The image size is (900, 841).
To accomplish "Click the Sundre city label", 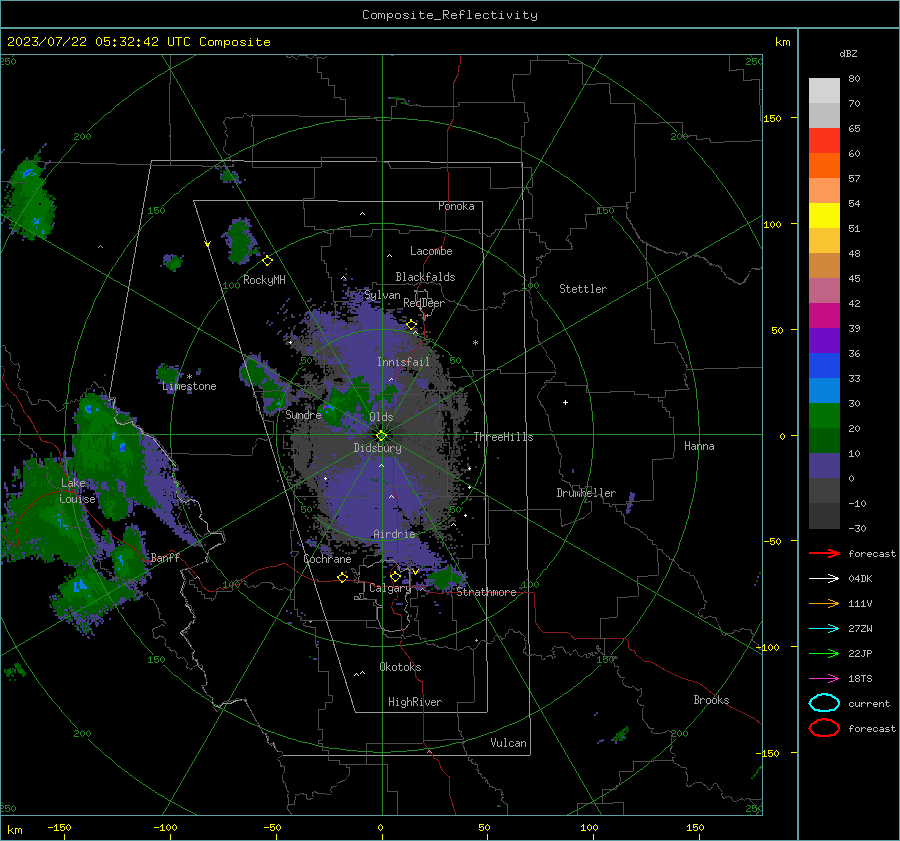I will pyautogui.click(x=303, y=414).
